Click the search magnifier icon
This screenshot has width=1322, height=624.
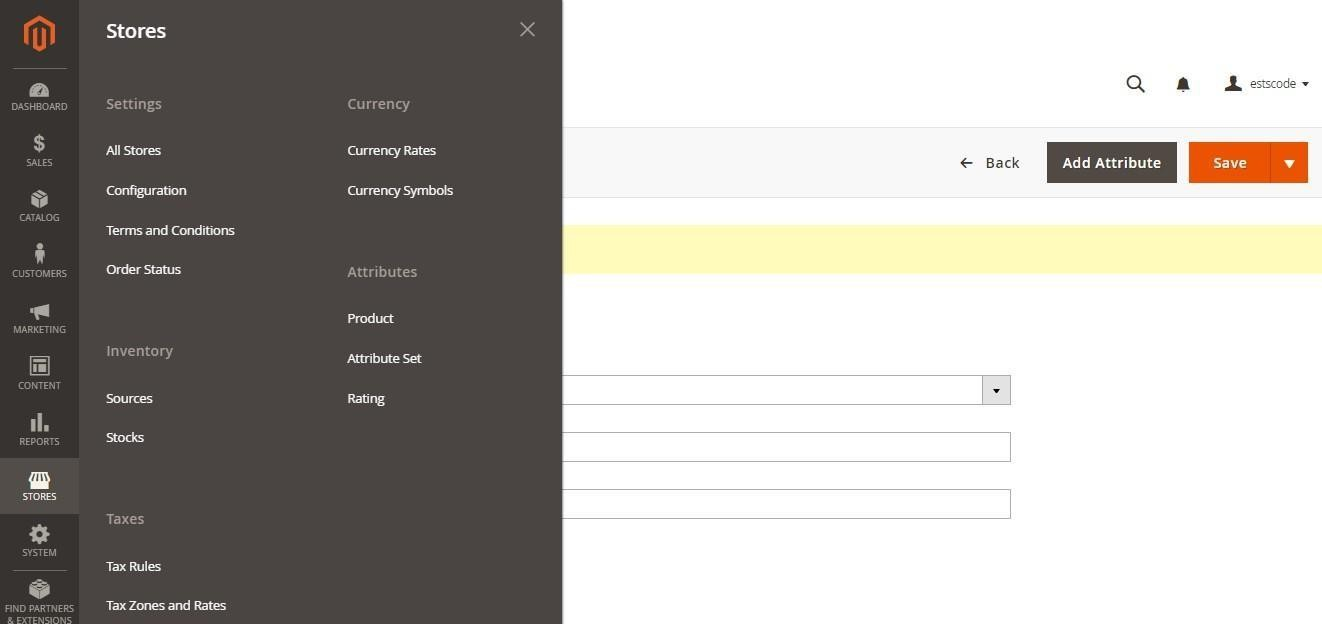tap(1135, 84)
